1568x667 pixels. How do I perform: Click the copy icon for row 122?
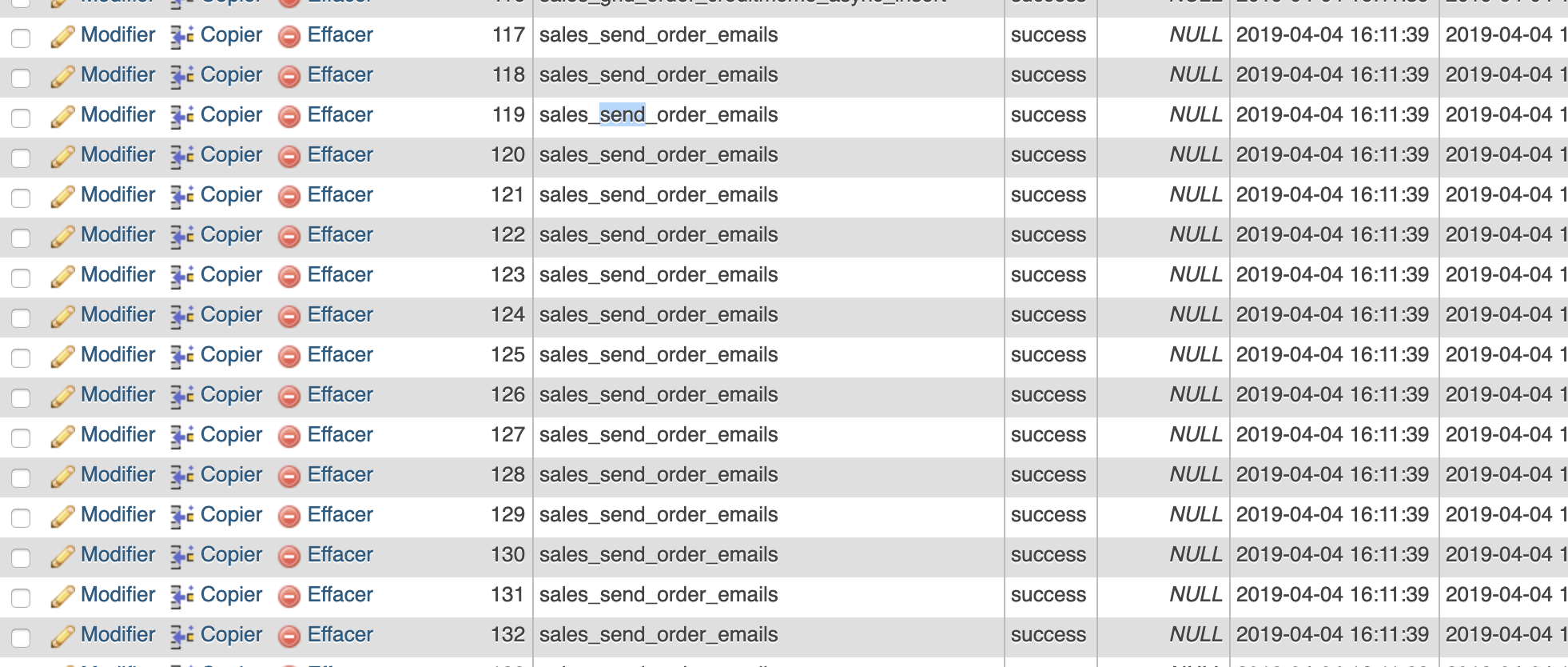tap(182, 237)
